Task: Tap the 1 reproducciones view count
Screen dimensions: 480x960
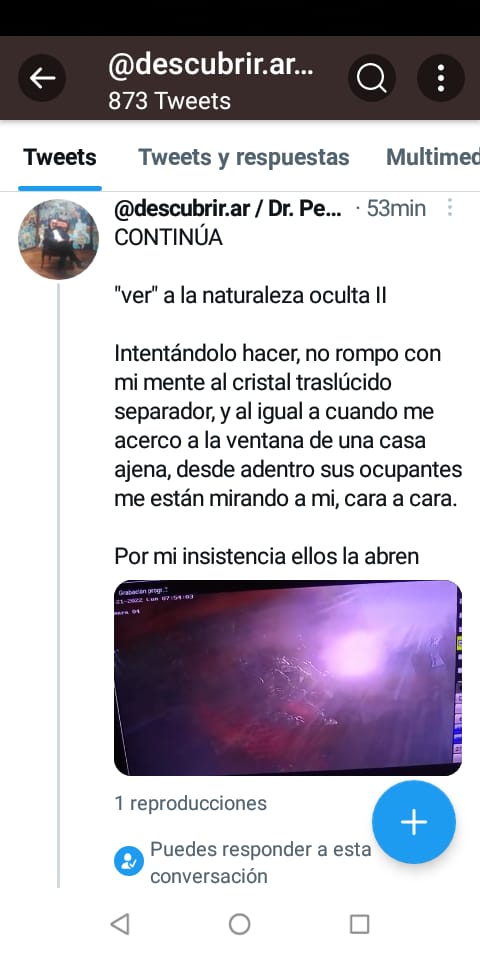Action: coord(190,803)
